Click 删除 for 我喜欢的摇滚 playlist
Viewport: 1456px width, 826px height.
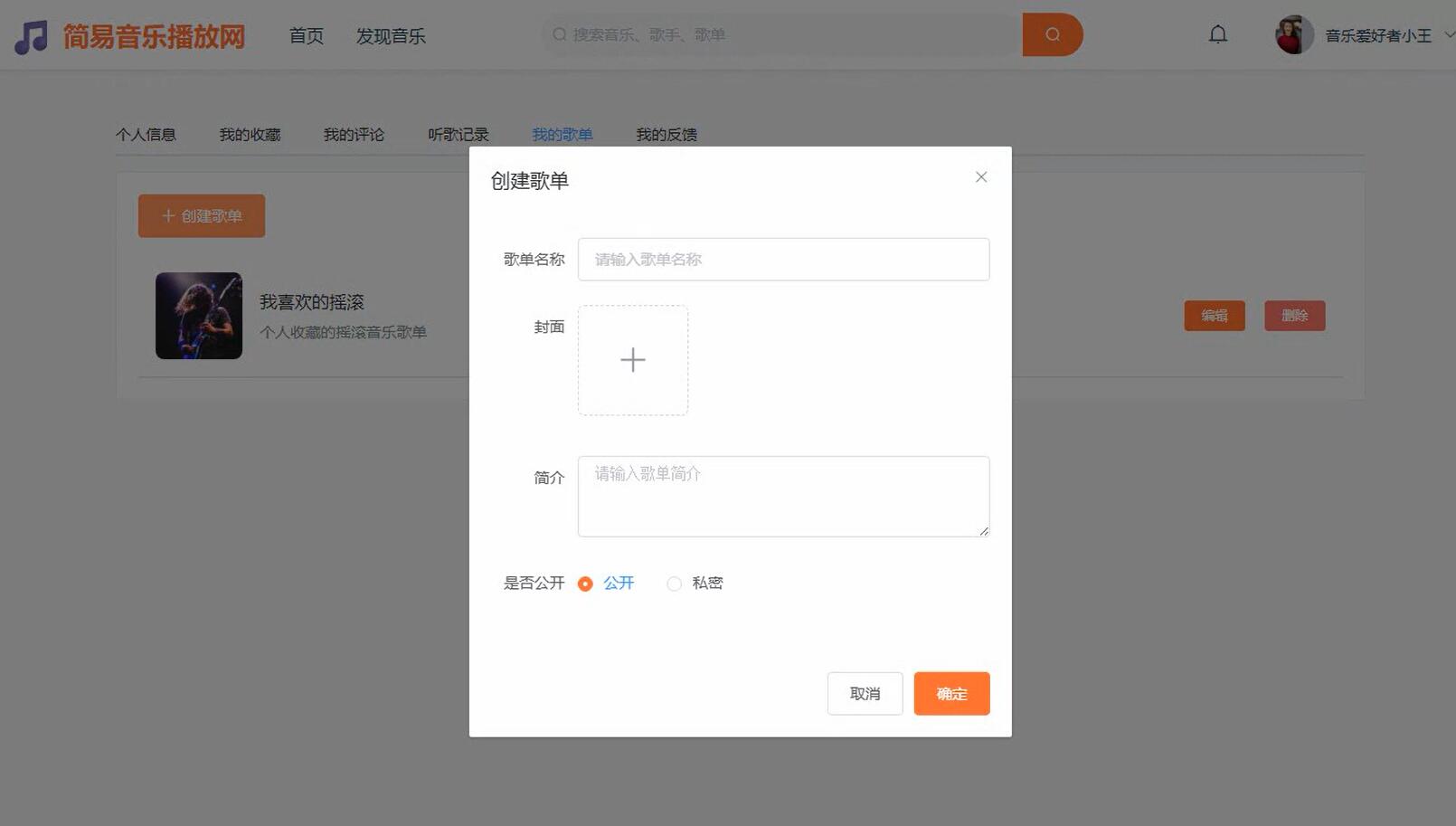click(1295, 316)
